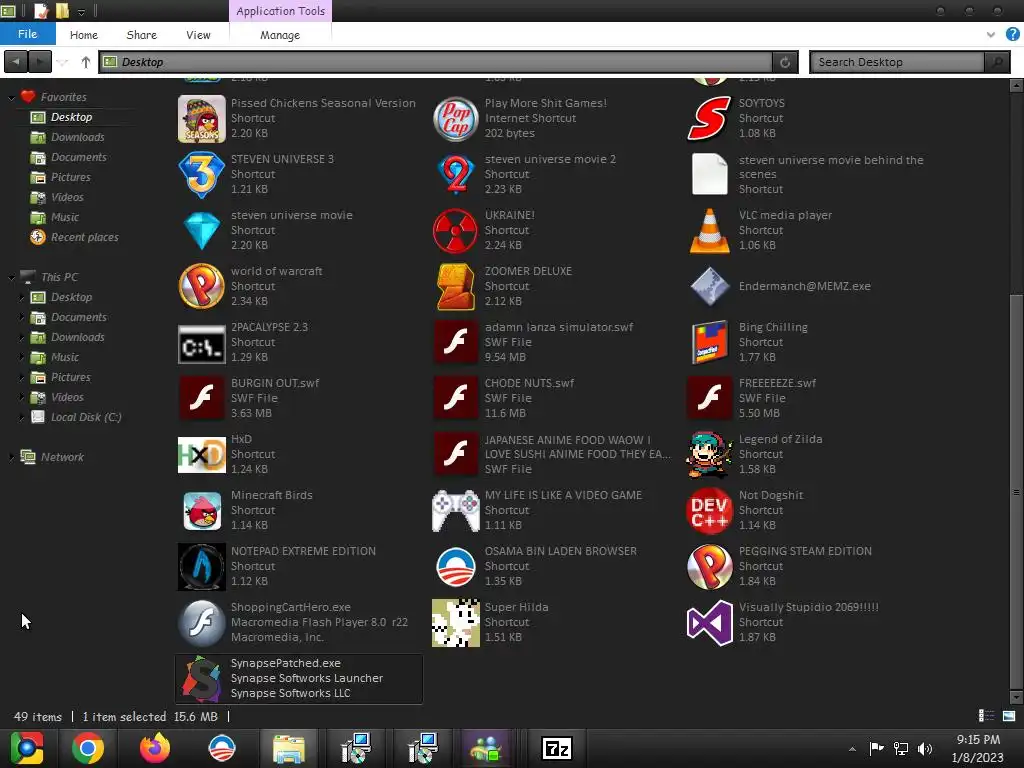Select the blank steven universe movie behind the scenes icon
This screenshot has height=768, width=1024.
click(x=709, y=175)
